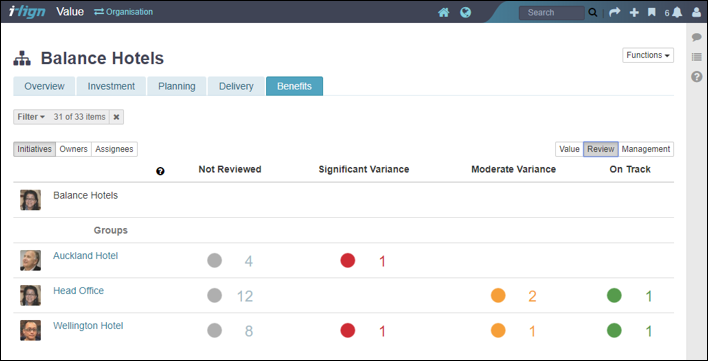Focus the Search input field
The width and height of the screenshot is (708, 361).
(x=551, y=13)
